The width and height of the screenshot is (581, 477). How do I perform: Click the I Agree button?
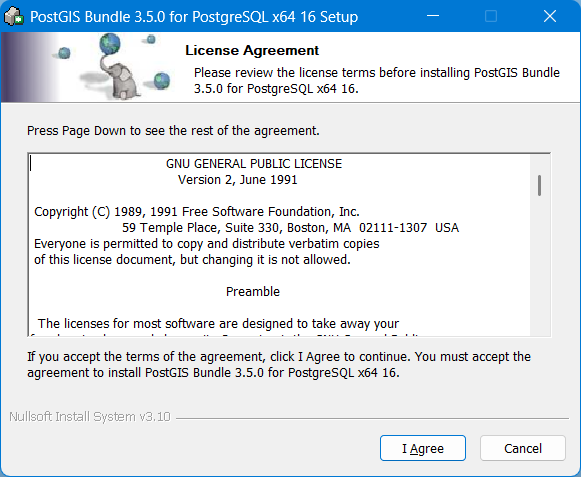pyautogui.click(x=423, y=448)
